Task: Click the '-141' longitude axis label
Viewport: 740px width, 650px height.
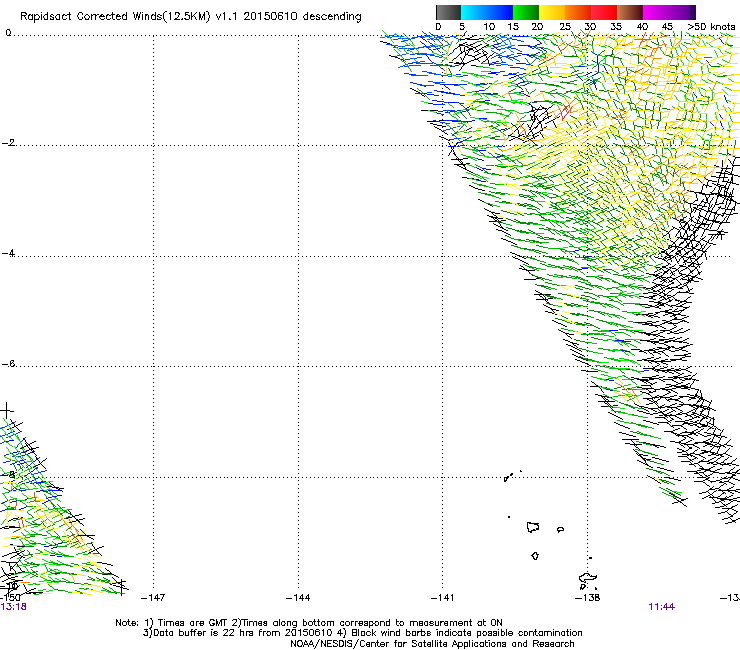Action: pyautogui.click(x=443, y=598)
